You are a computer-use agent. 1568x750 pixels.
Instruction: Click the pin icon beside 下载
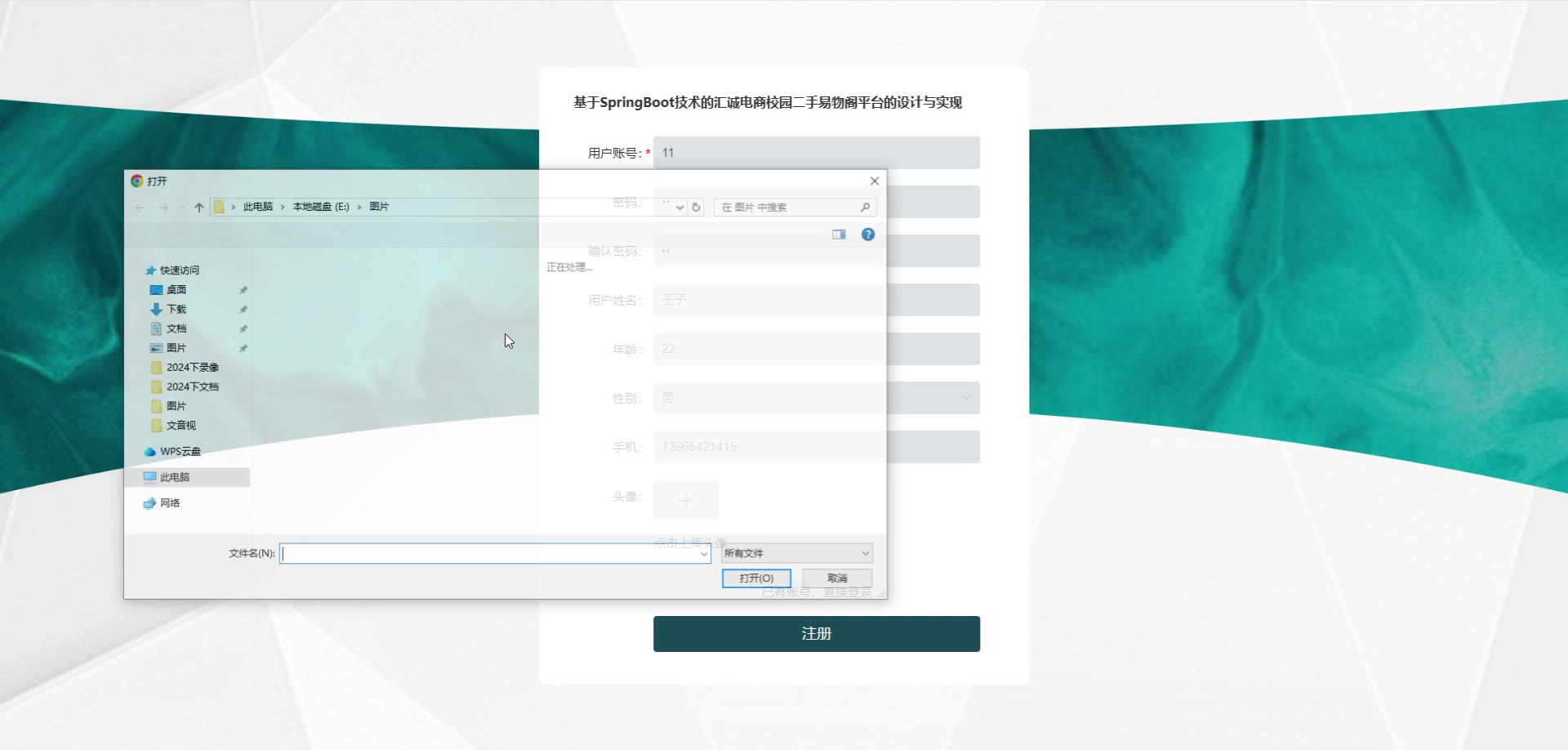[243, 310]
